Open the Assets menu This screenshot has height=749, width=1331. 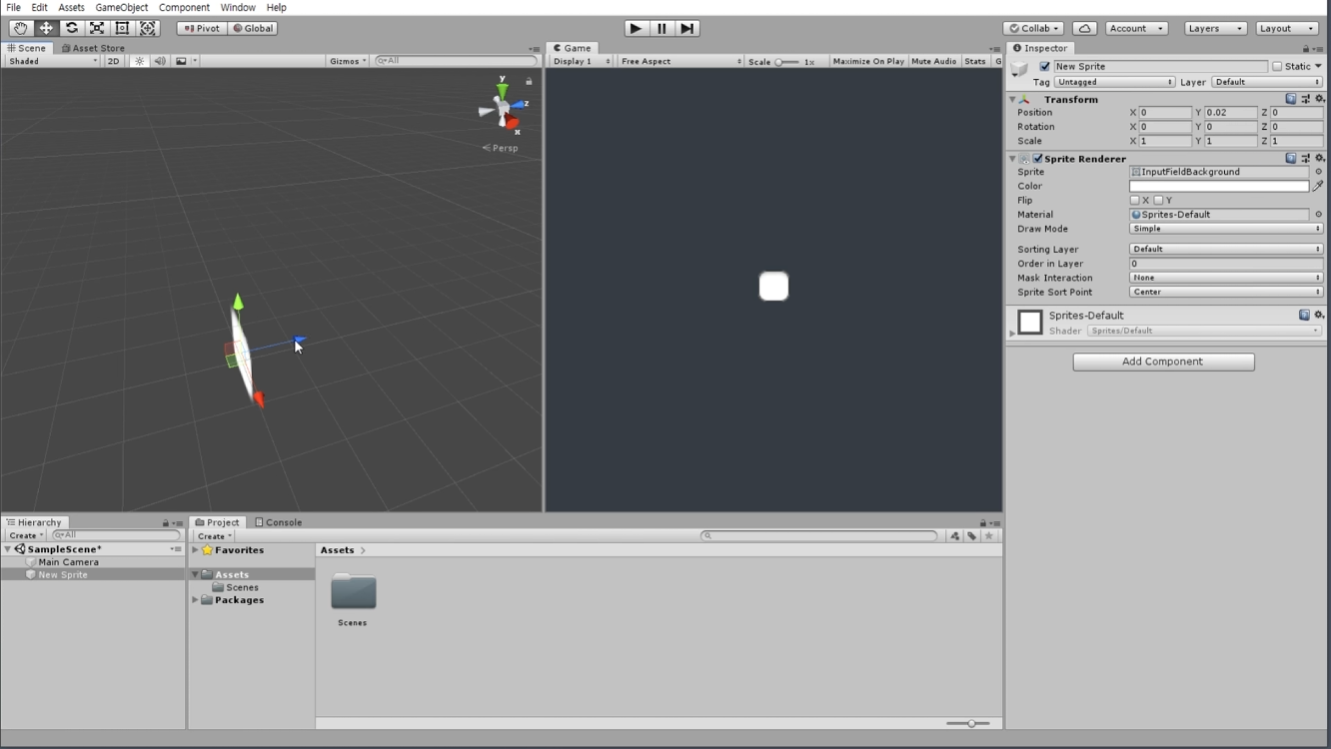point(71,7)
